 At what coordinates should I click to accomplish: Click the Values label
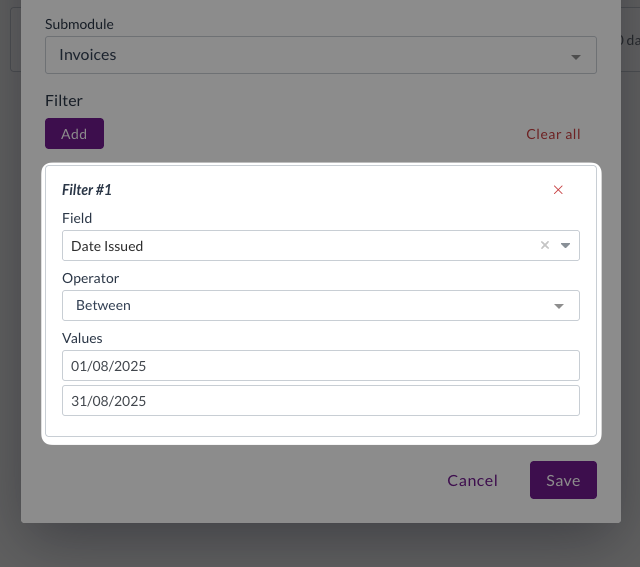82,338
